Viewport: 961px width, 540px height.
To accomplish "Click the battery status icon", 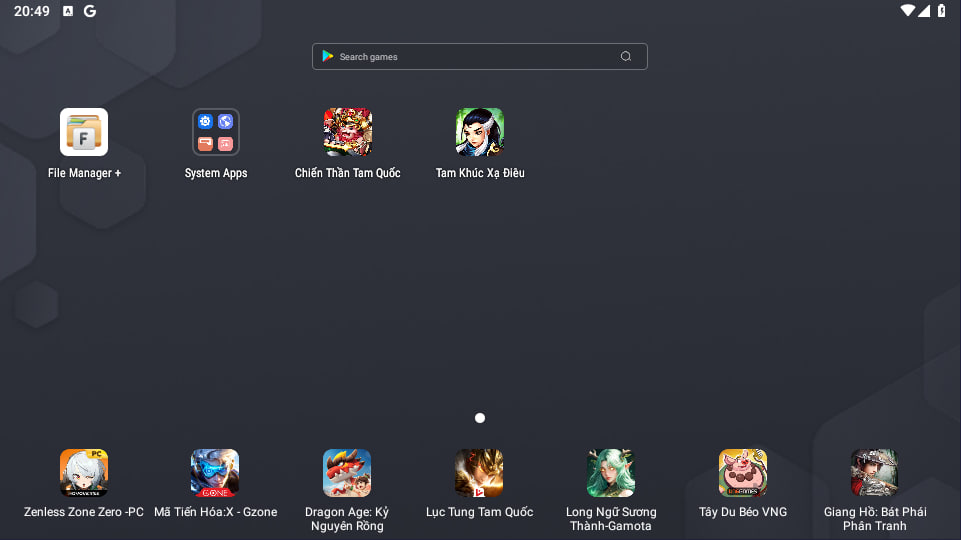I will (942, 11).
